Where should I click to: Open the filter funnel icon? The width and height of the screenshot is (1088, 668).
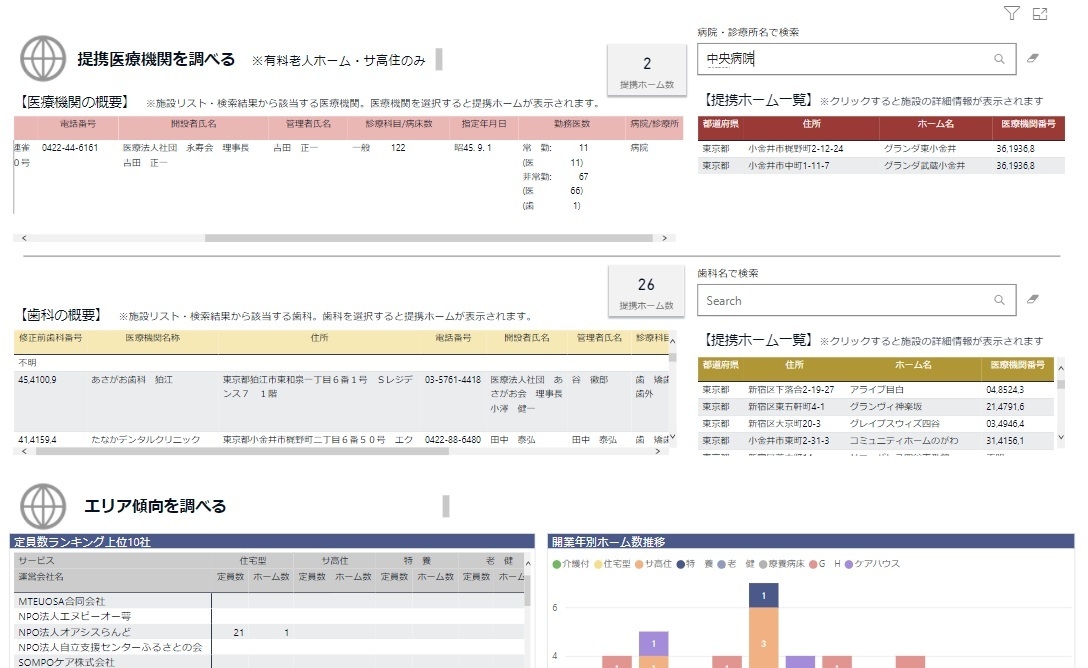pos(1011,14)
